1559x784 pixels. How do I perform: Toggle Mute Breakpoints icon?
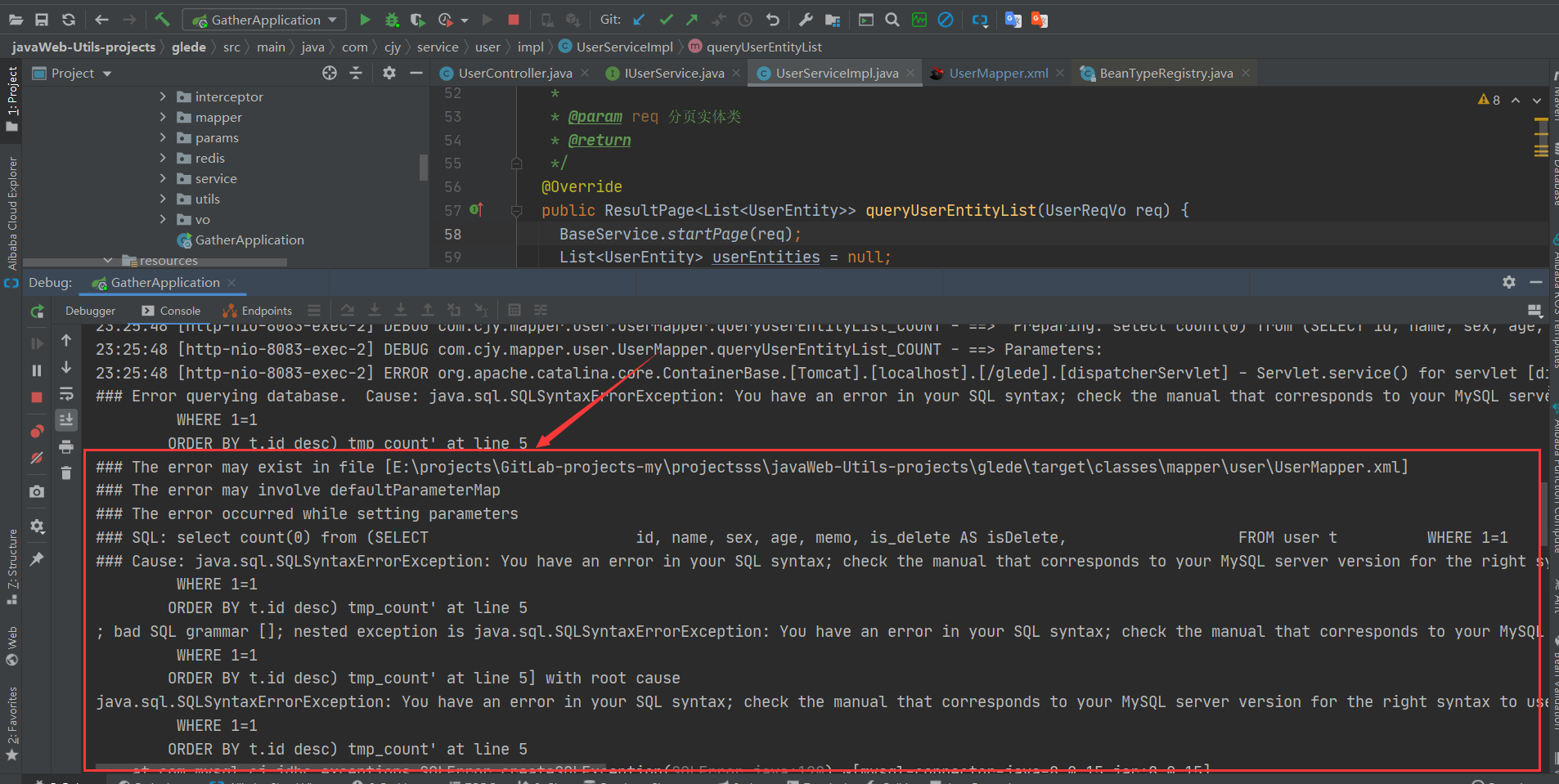(x=37, y=458)
